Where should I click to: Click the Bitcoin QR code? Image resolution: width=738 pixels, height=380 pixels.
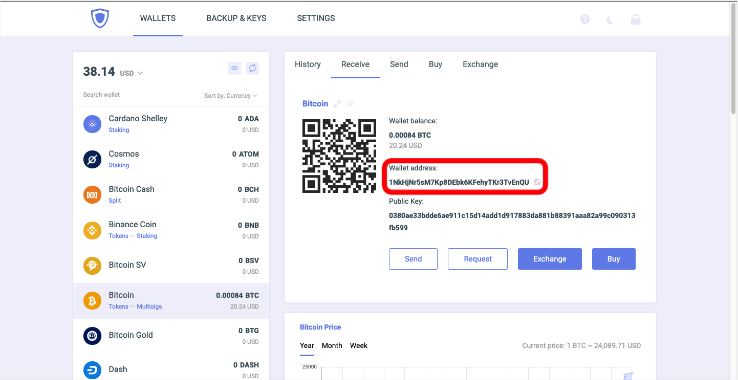[x=339, y=156]
